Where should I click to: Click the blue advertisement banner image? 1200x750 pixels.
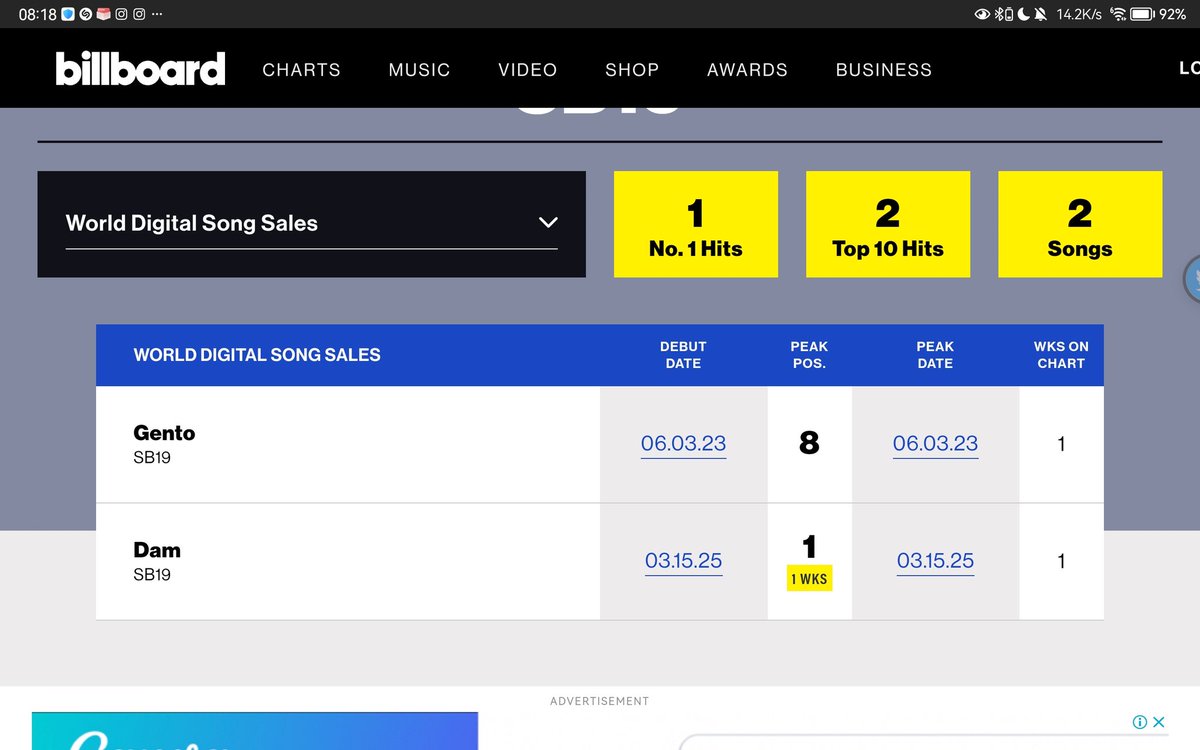click(255, 731)
